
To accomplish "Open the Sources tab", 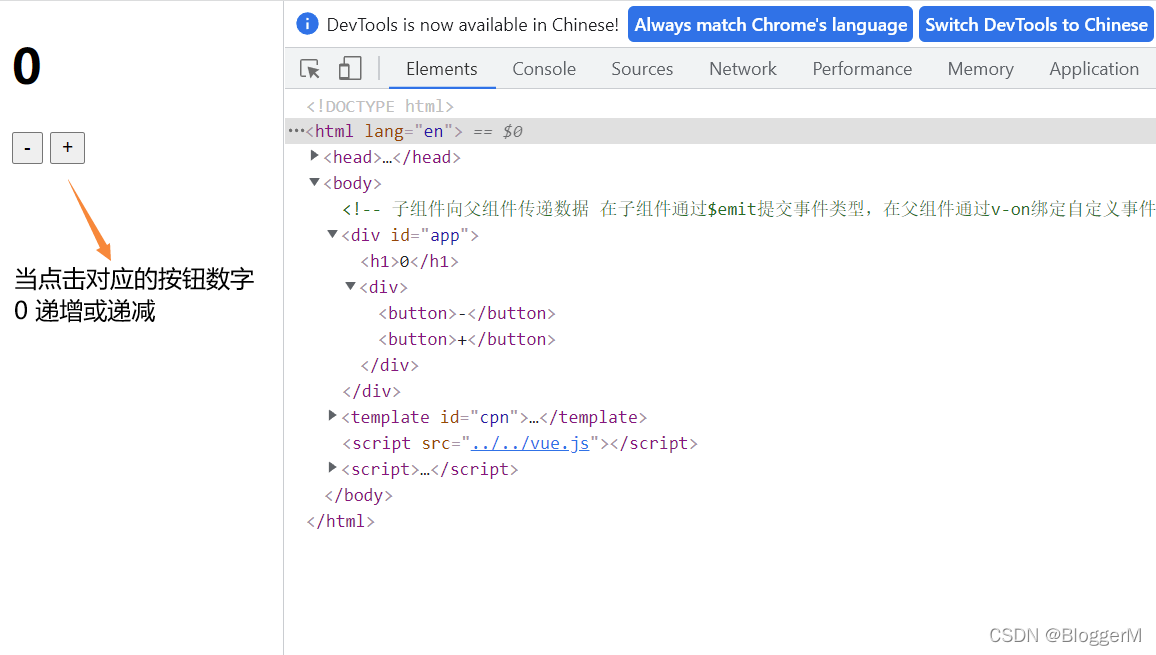I will click(x=642, y=69).
